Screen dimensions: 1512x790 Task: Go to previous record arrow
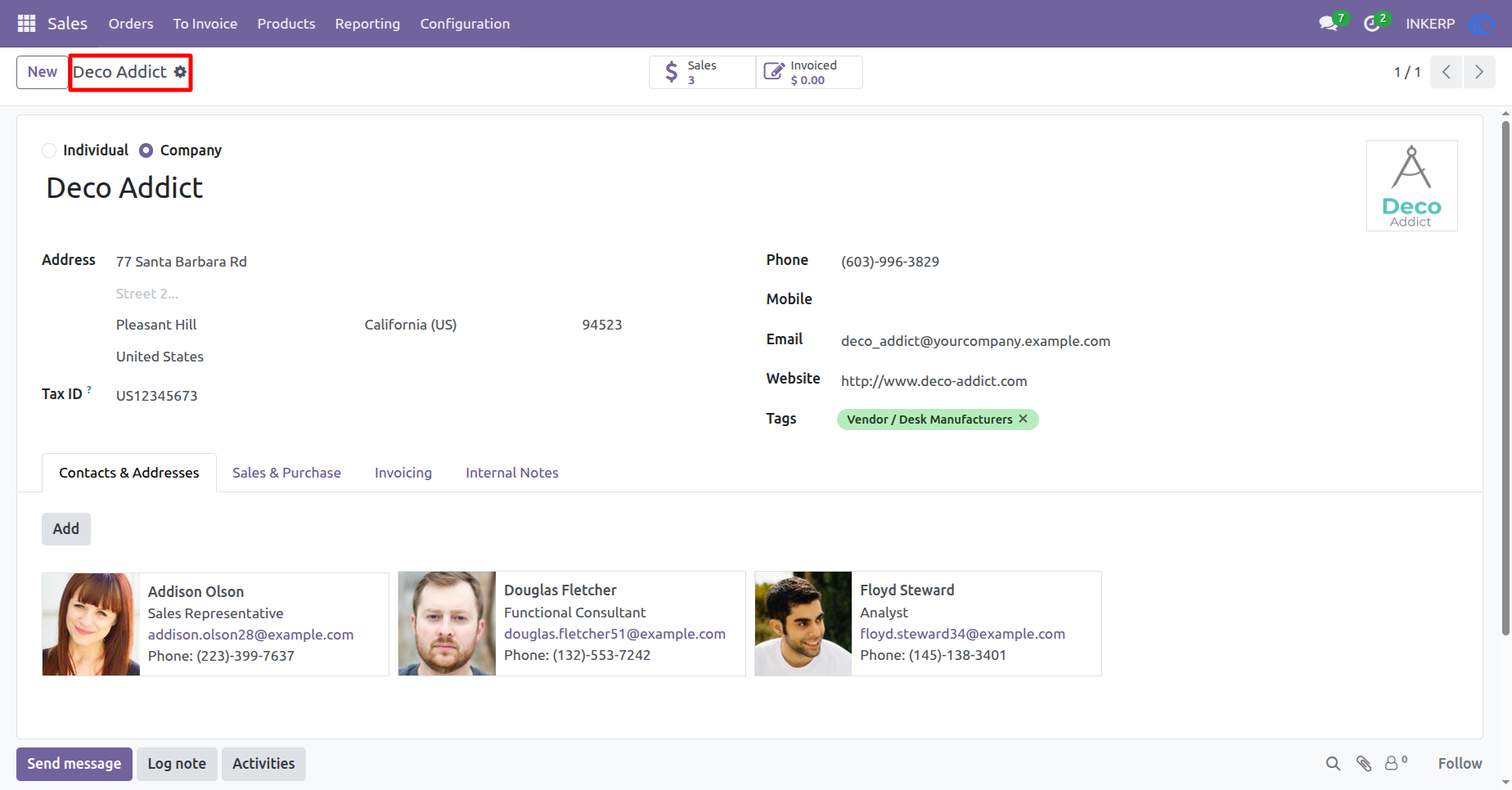1447,72
